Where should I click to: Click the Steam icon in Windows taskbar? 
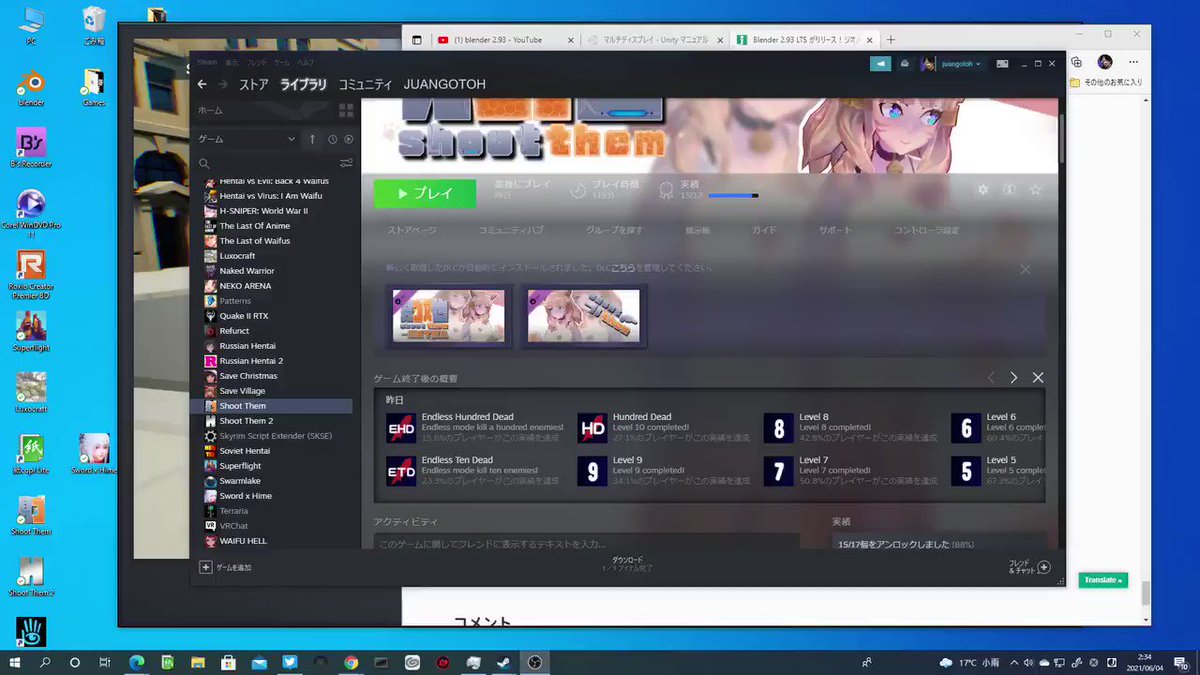click(x=504, y=662)
